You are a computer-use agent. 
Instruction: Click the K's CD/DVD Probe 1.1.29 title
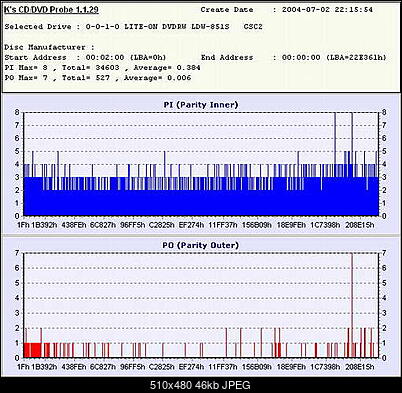(x=51, y=9)
